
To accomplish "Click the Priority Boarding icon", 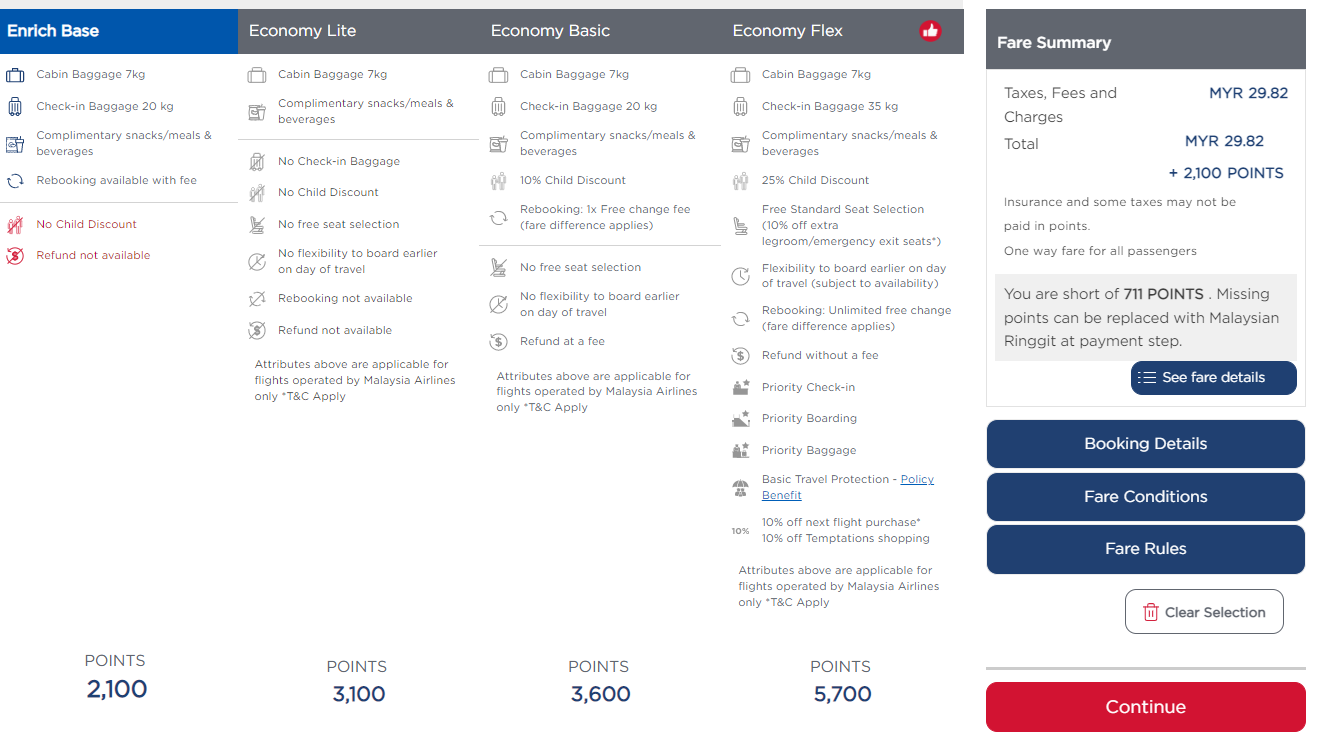I will pyautogui.click(x=740, y=418).
